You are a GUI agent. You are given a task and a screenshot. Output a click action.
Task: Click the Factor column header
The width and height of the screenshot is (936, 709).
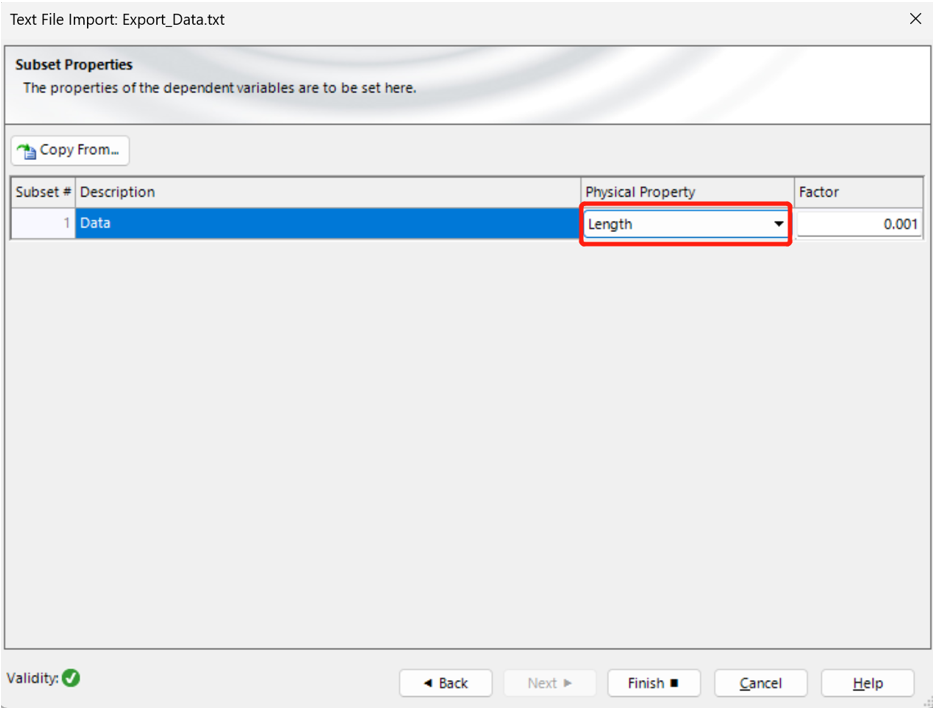tap(858, 192)
